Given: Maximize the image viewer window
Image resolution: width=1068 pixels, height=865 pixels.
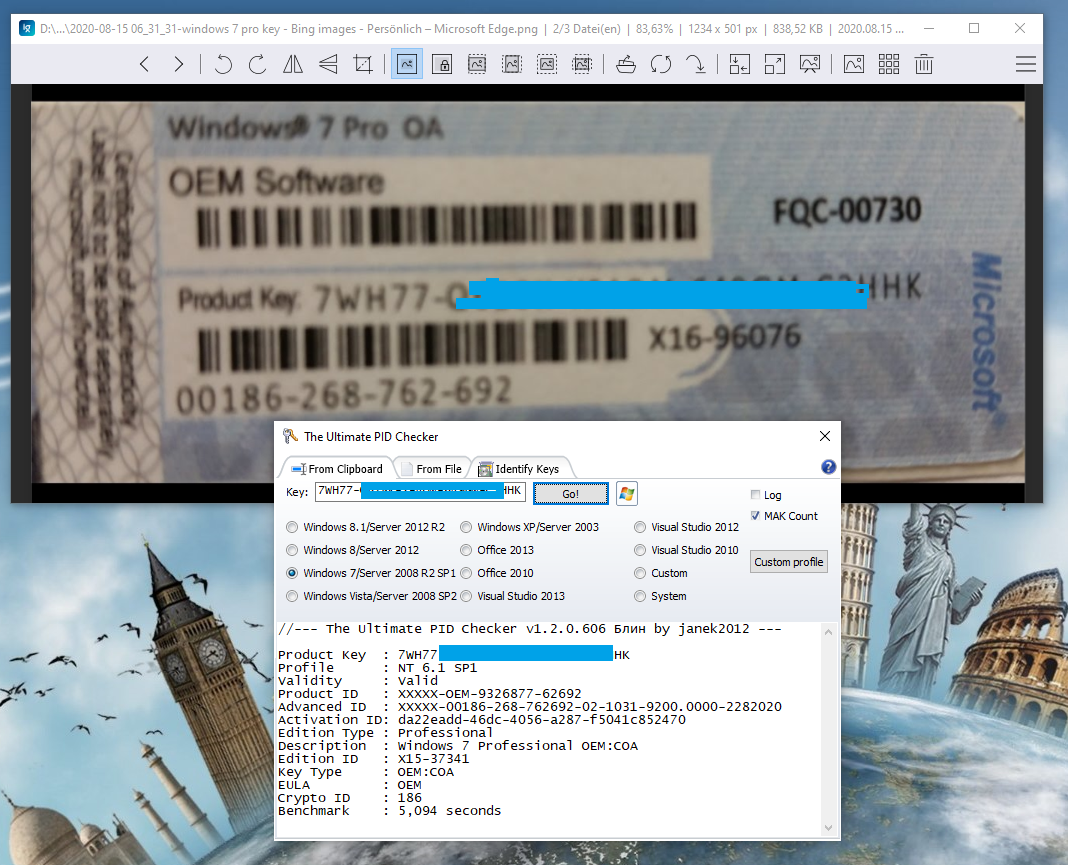Looking at the screenshot, I should pyautogui.click(x=974, y=29).
